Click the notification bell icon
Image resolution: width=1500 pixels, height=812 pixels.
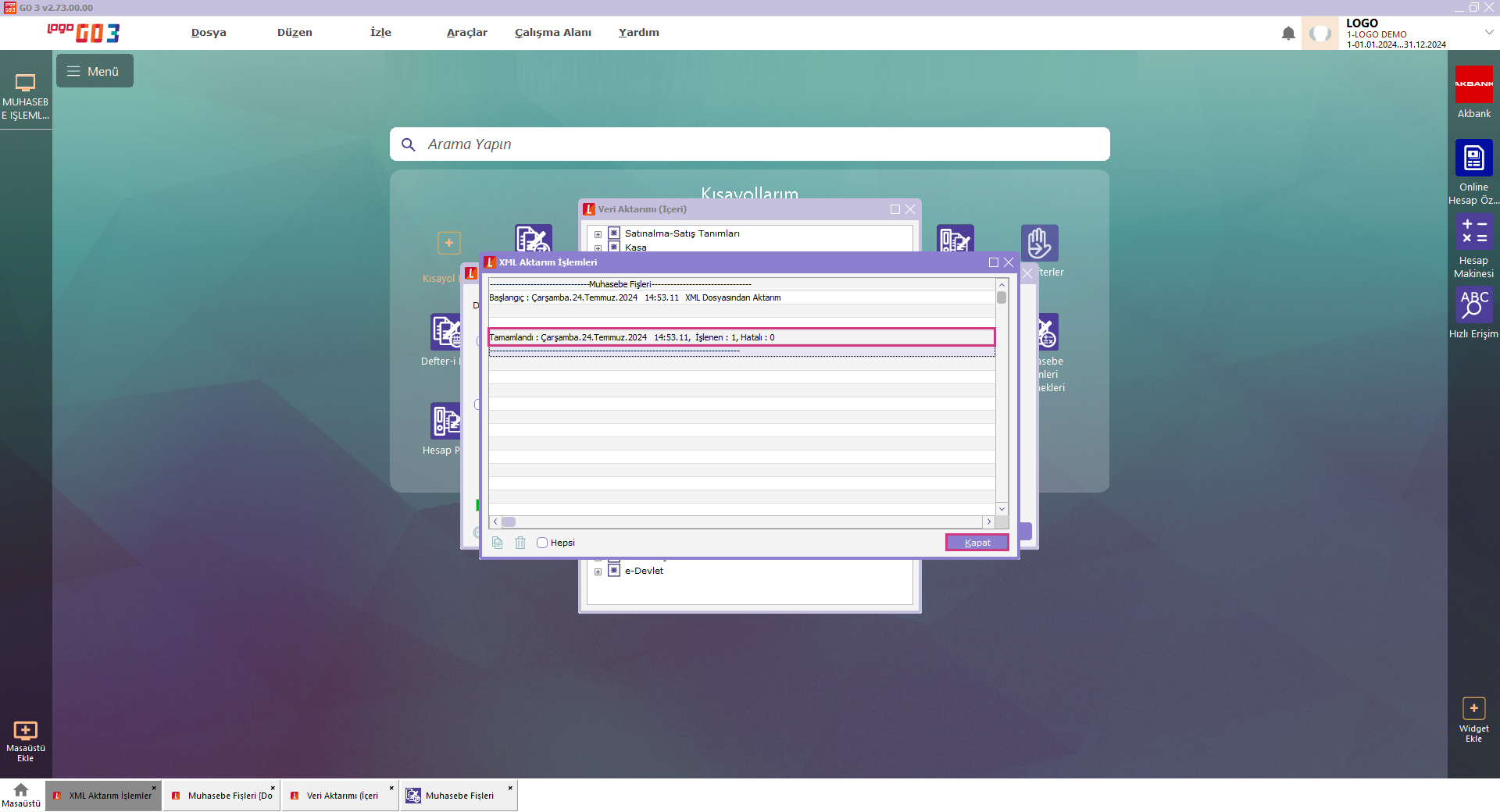click(1288, 34)
